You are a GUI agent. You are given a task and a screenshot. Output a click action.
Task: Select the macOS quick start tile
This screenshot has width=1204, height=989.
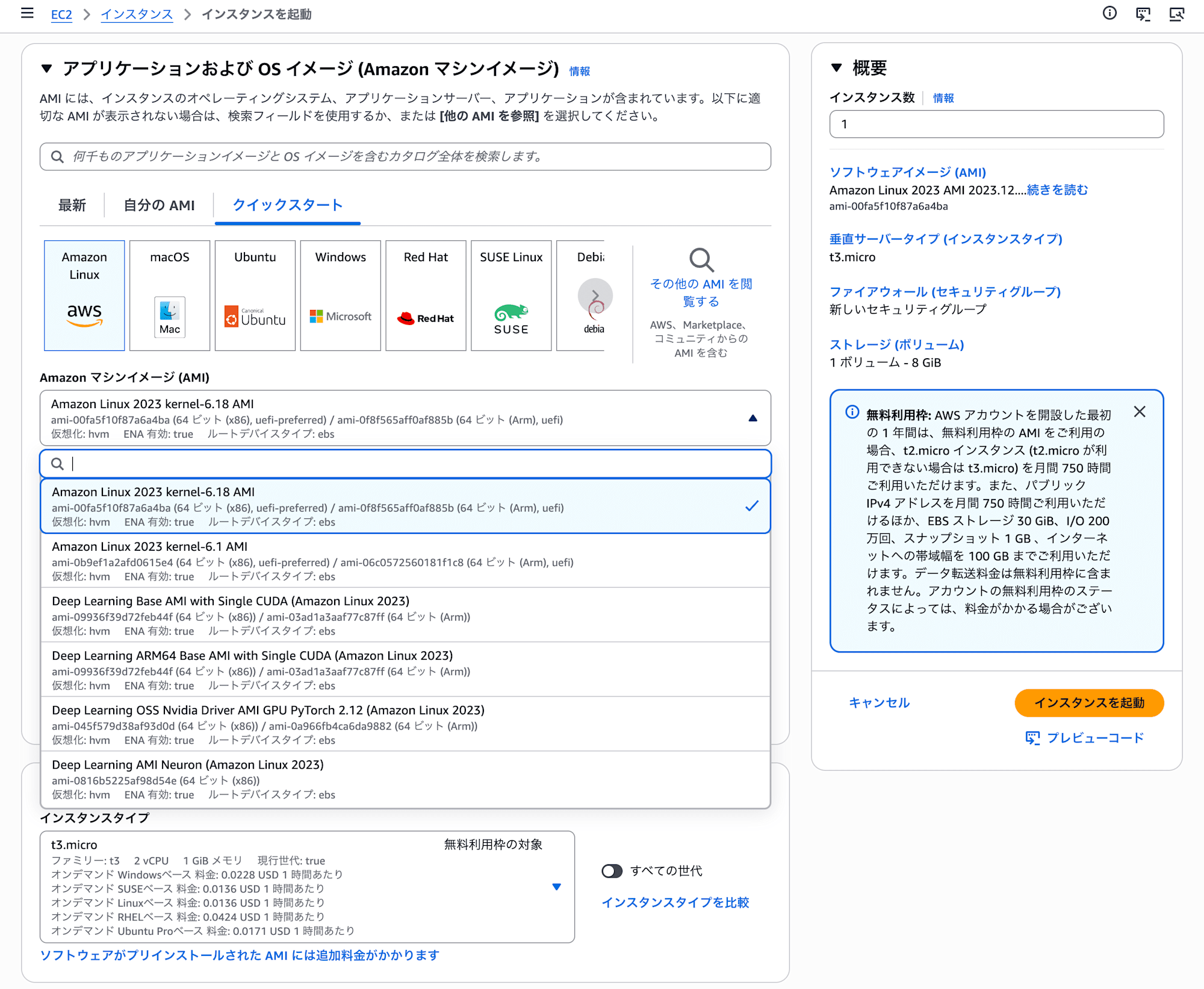coord(170,296)
